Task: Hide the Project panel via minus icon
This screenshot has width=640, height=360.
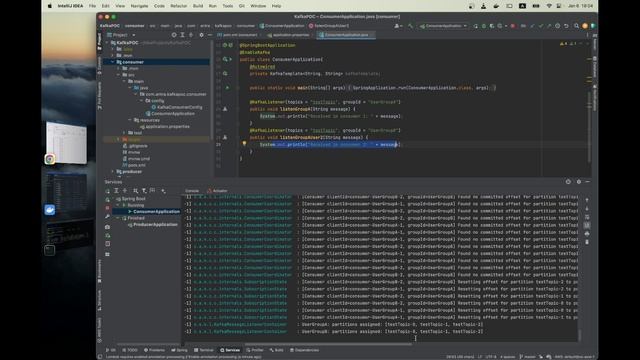Action: (x=210, y=35)
